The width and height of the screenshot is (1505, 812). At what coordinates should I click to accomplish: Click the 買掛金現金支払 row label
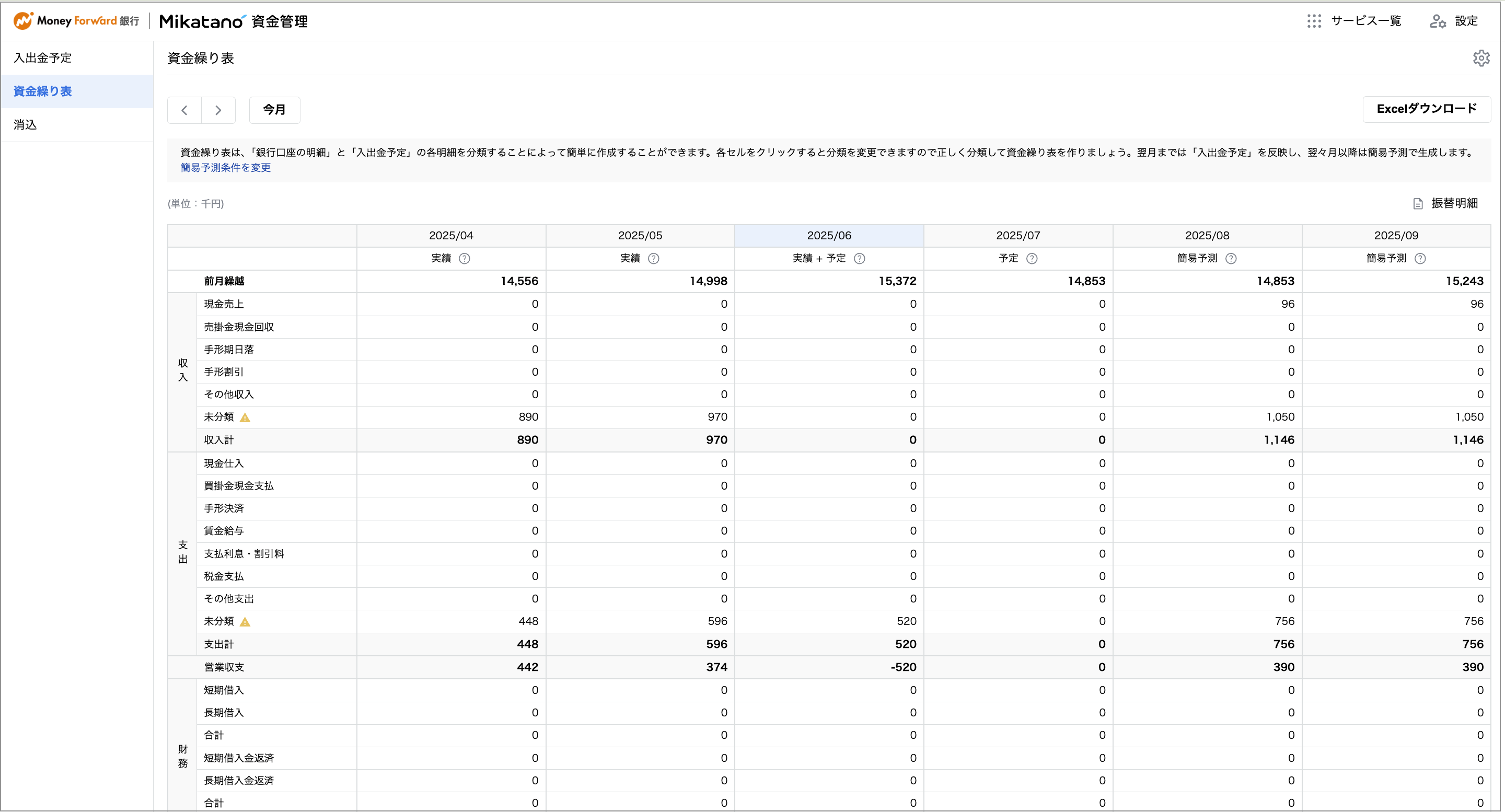[x=239, y=486]
